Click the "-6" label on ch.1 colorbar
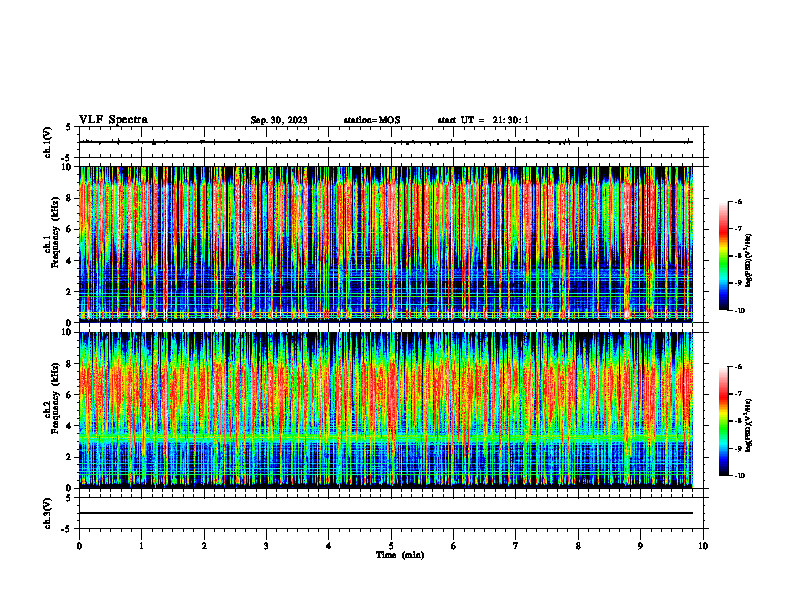This screenshot has width=792, height=612. pyautogui.click(x=738, y=201)
